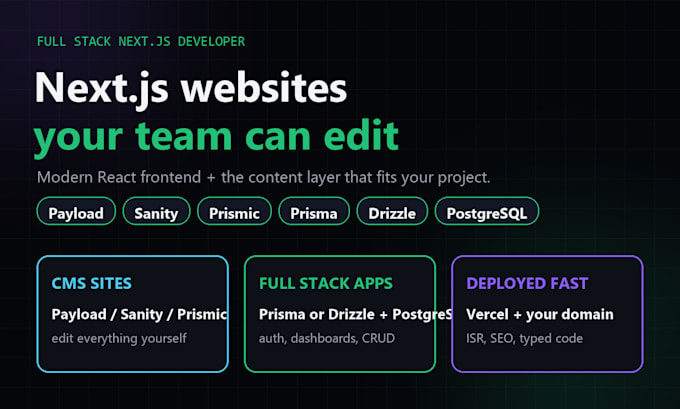Image resolution: width=680 pixels, height=409 pixels.
Task: Click 'Vercel + your domain' card text
Action: pos(540,314)
